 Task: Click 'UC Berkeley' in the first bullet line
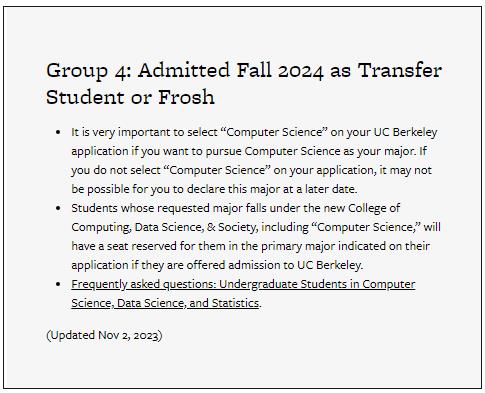pyautogui.click(x=405, y=132)
